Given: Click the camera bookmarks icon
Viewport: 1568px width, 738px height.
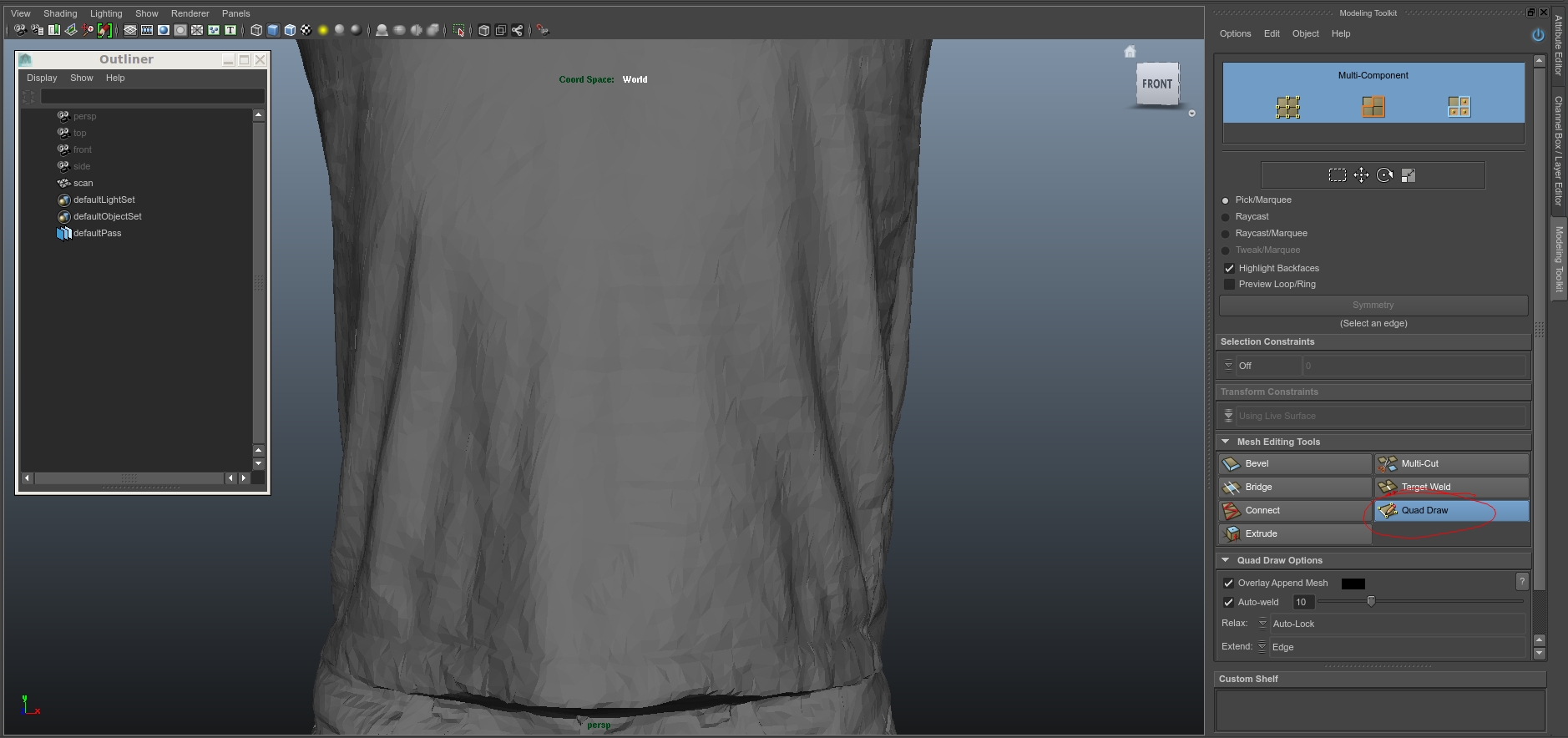Looking at the screenshot, I should [54, 30].
